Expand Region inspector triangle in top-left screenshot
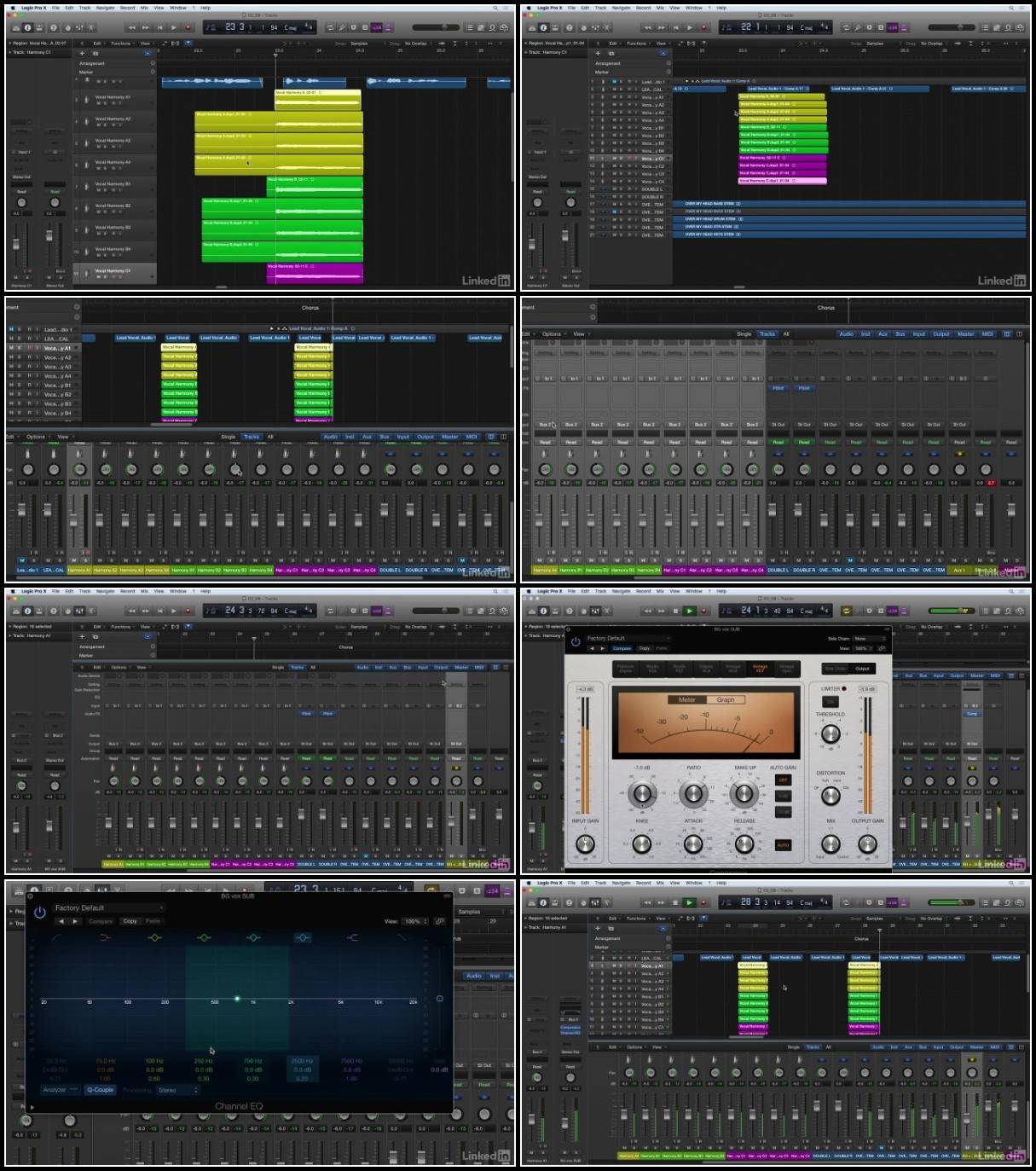 (10, 43)
